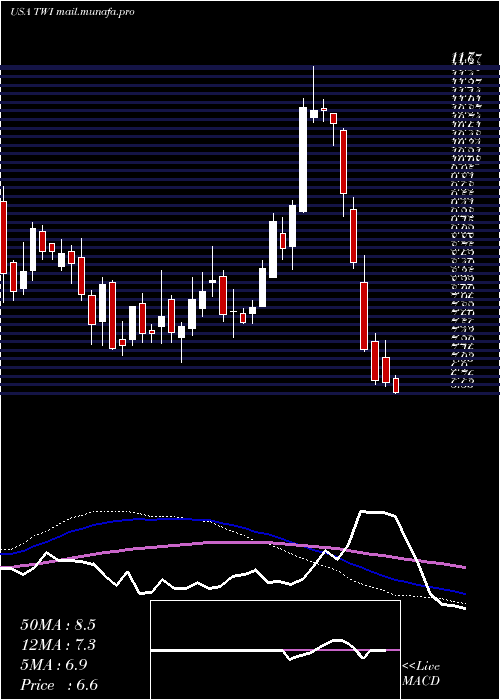Click the 5MA : 6.9 label
This screenshot has width=500, height=700.
click(54, 665)
